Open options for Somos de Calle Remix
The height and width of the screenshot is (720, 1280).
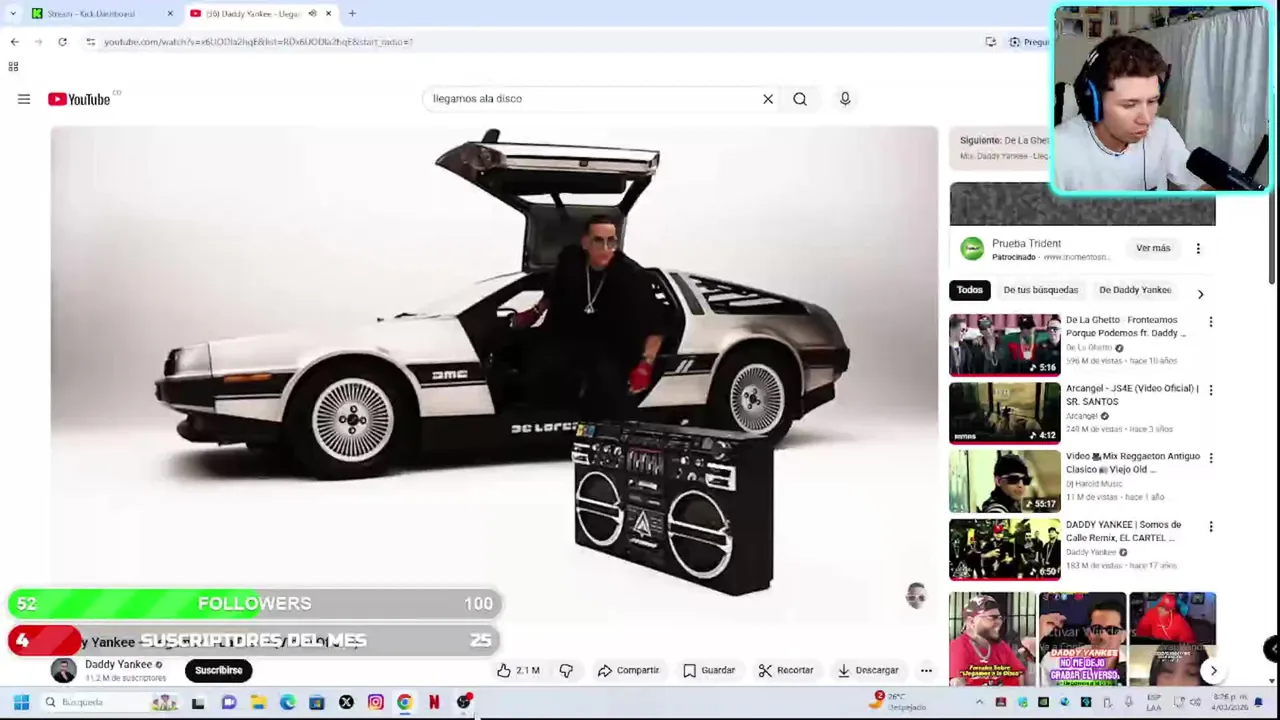[x=1210, y=526]
